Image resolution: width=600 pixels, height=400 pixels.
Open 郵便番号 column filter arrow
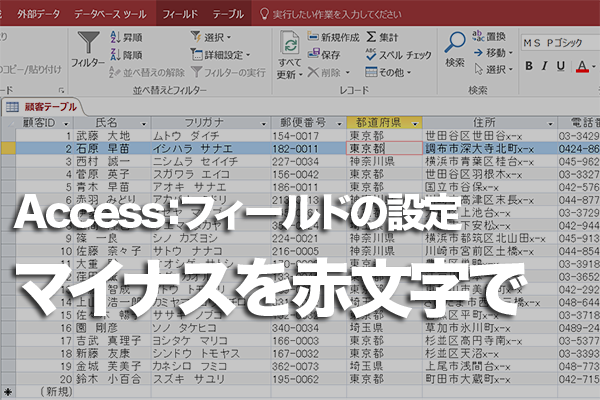tap(339, 124)
